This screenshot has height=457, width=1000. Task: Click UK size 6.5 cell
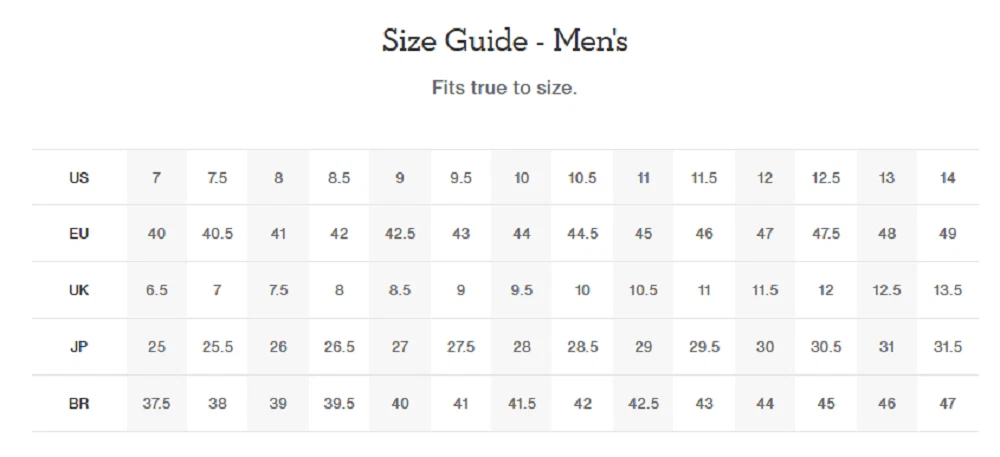coord(156,291)
